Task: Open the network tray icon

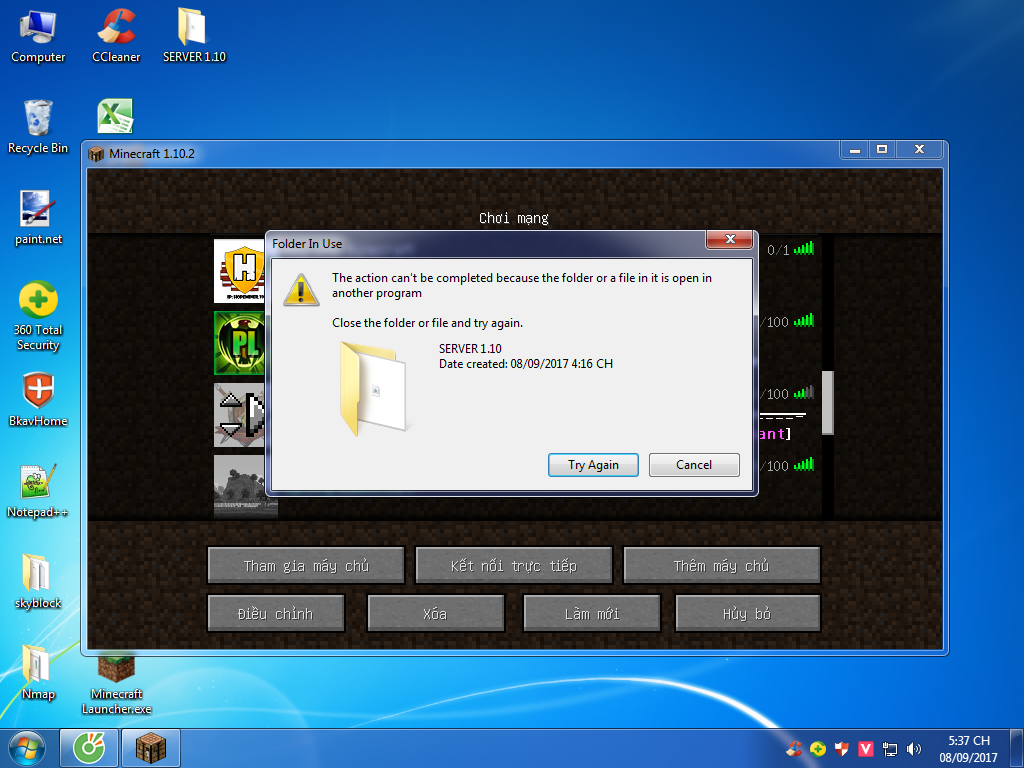Action: tap(889, 749)
